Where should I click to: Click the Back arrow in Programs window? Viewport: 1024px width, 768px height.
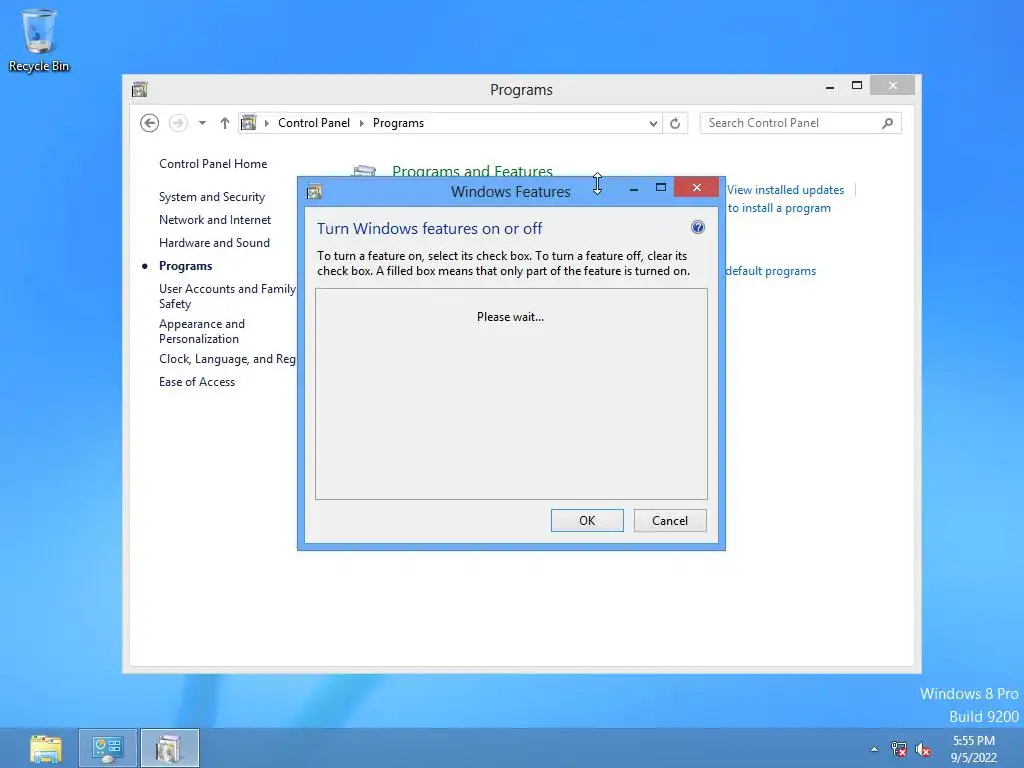[x=150, y=123]
